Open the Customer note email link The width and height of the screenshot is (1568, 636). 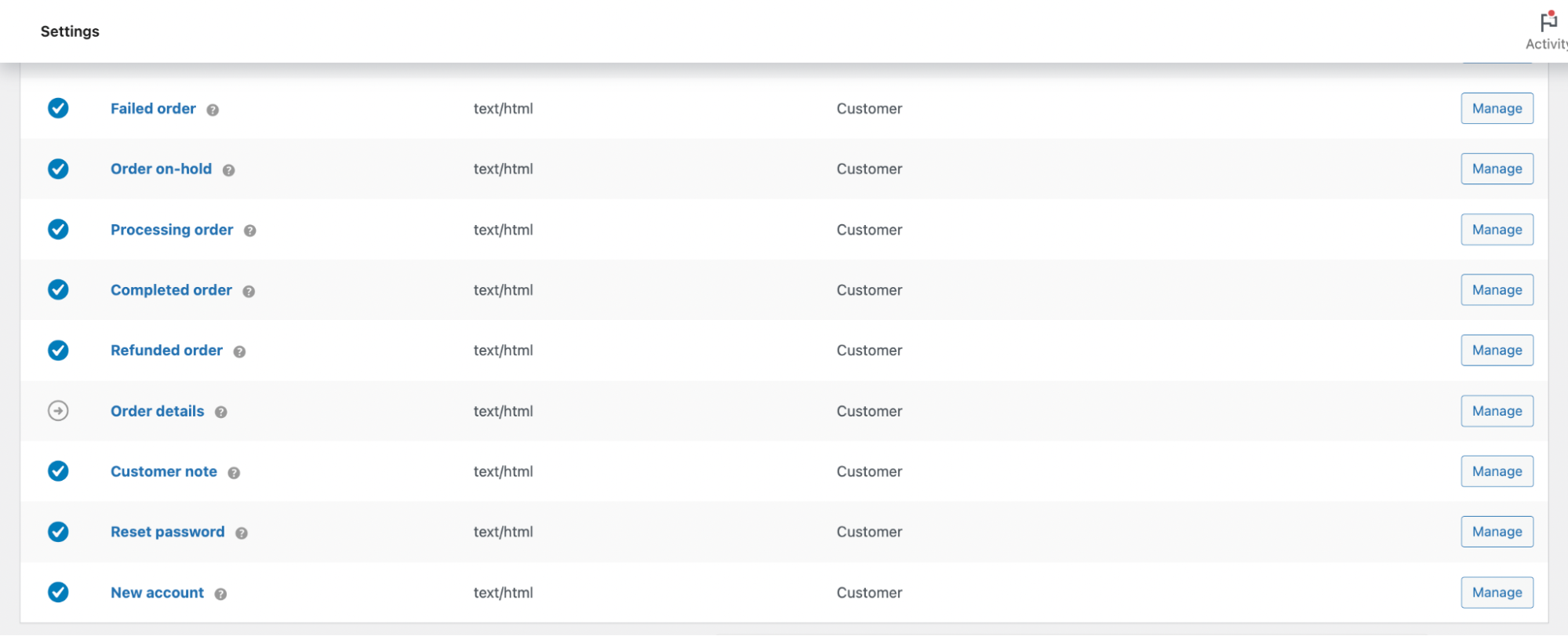click(x=163, y=471)
